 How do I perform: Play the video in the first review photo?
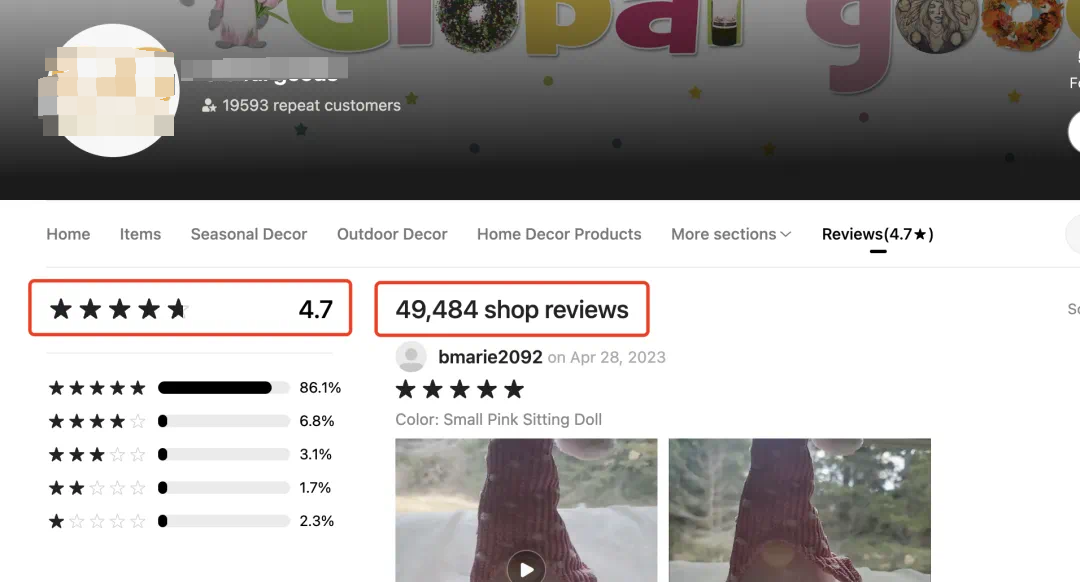[526, 567]
